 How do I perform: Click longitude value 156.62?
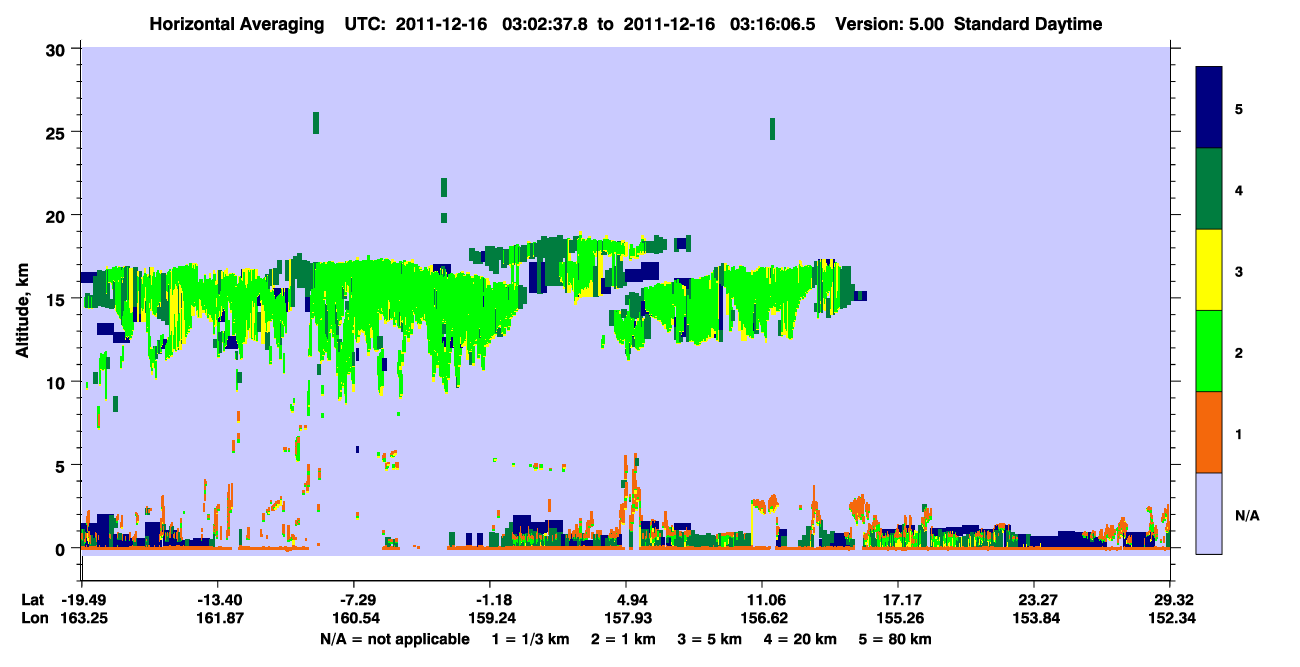pos(763,619)
